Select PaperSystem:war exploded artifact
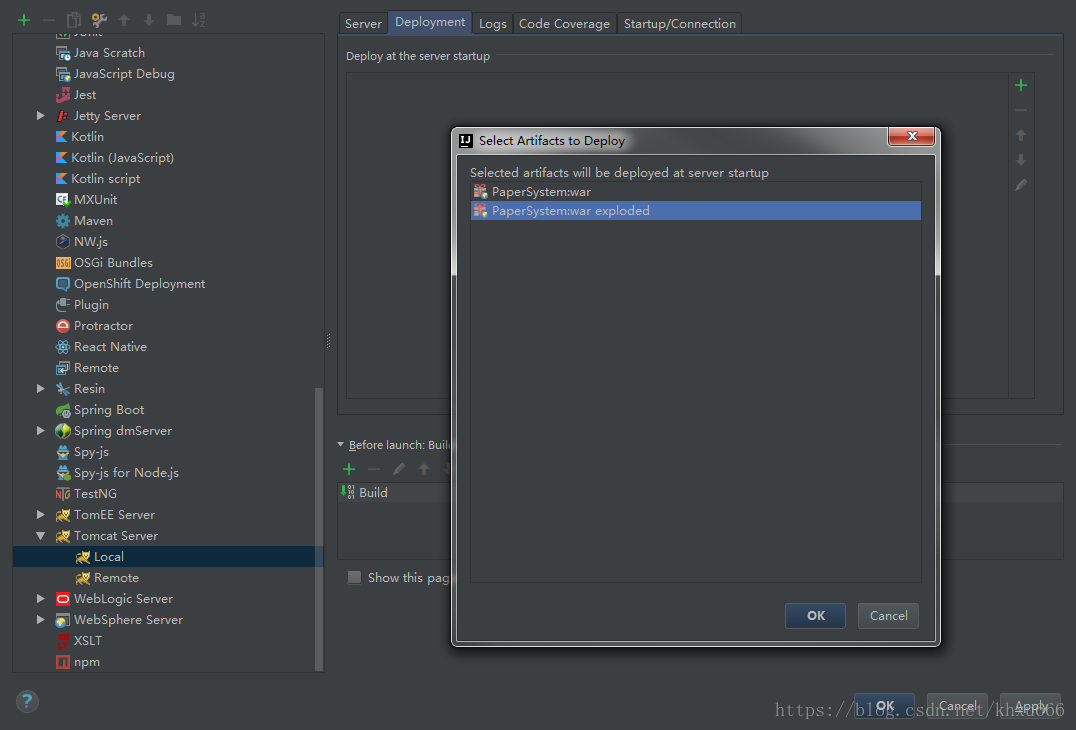Image resolution: width=1076 pixels, height=730 pixels. (x=695, y=211)
